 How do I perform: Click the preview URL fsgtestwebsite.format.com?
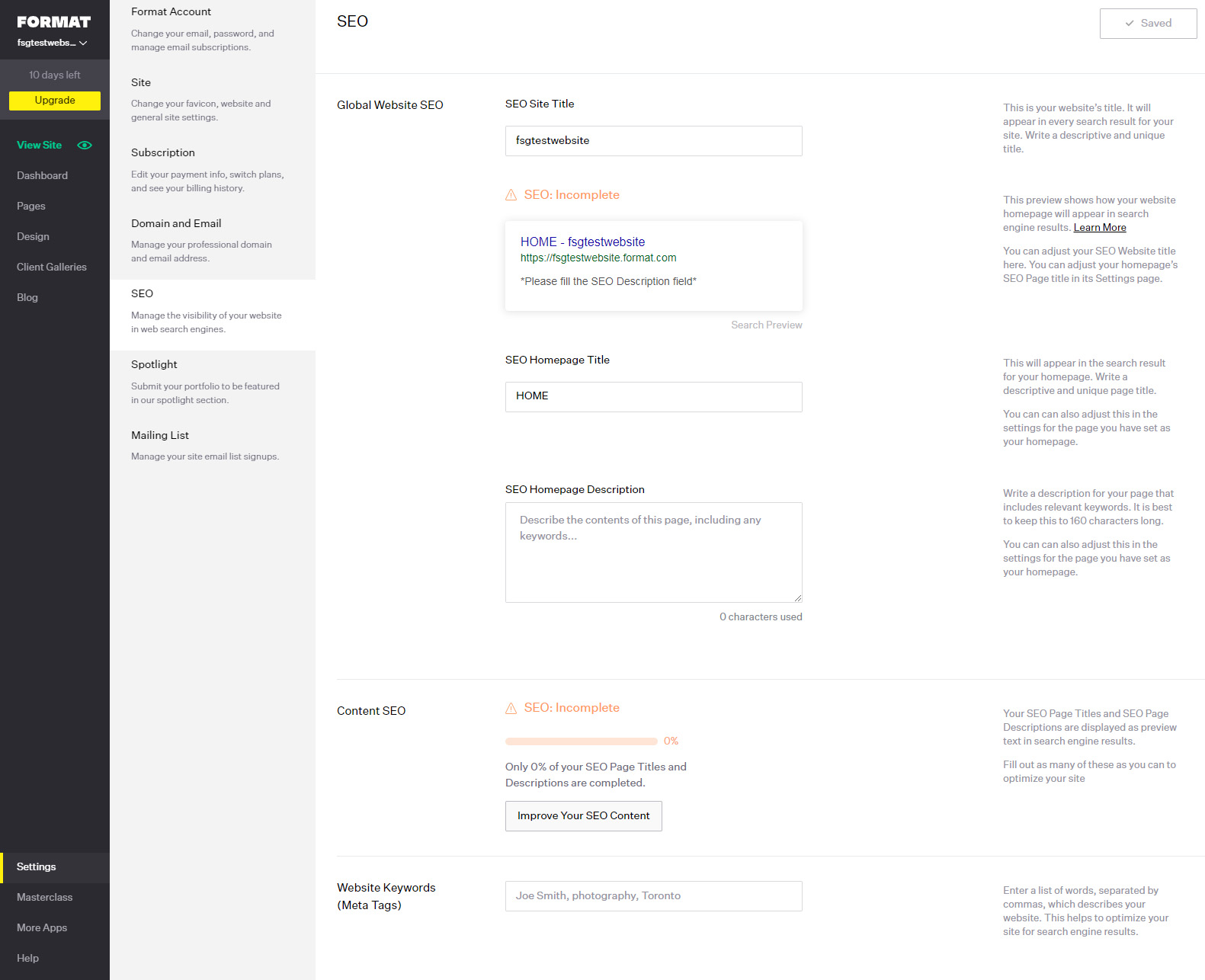click(598, 258)
